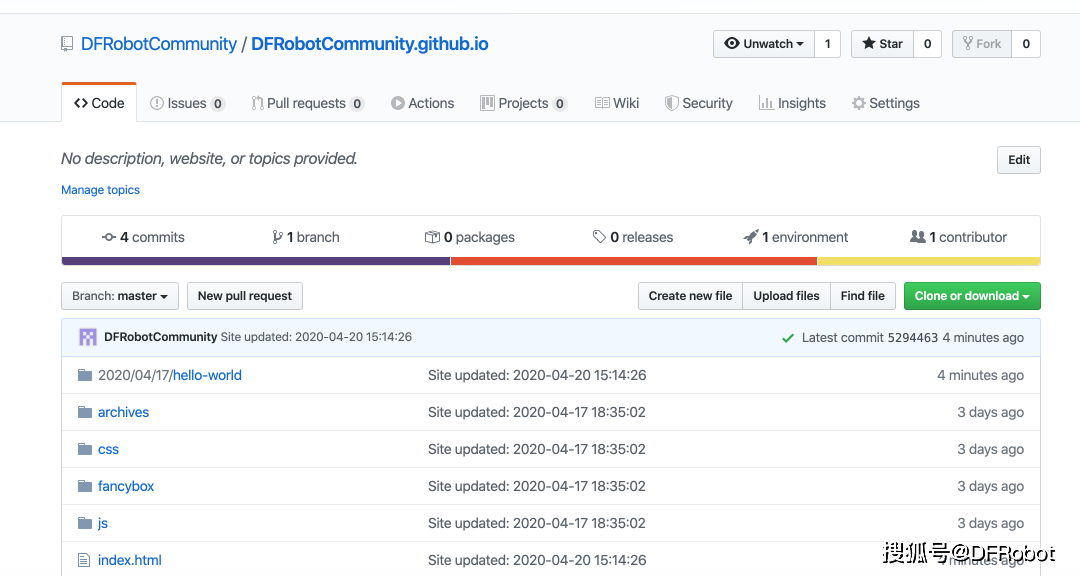
Task: View the 4 commits history
Action: (x=143, y=237)
